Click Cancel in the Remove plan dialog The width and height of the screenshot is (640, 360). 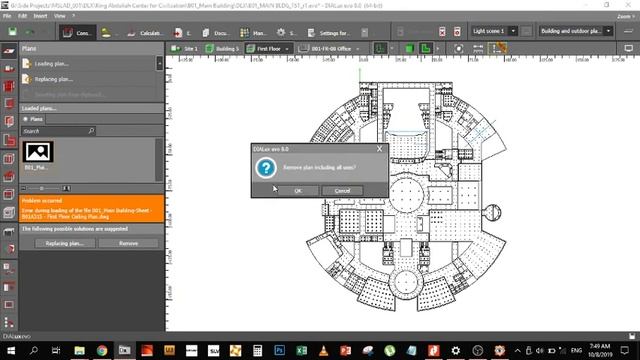(x=342, y=191)
